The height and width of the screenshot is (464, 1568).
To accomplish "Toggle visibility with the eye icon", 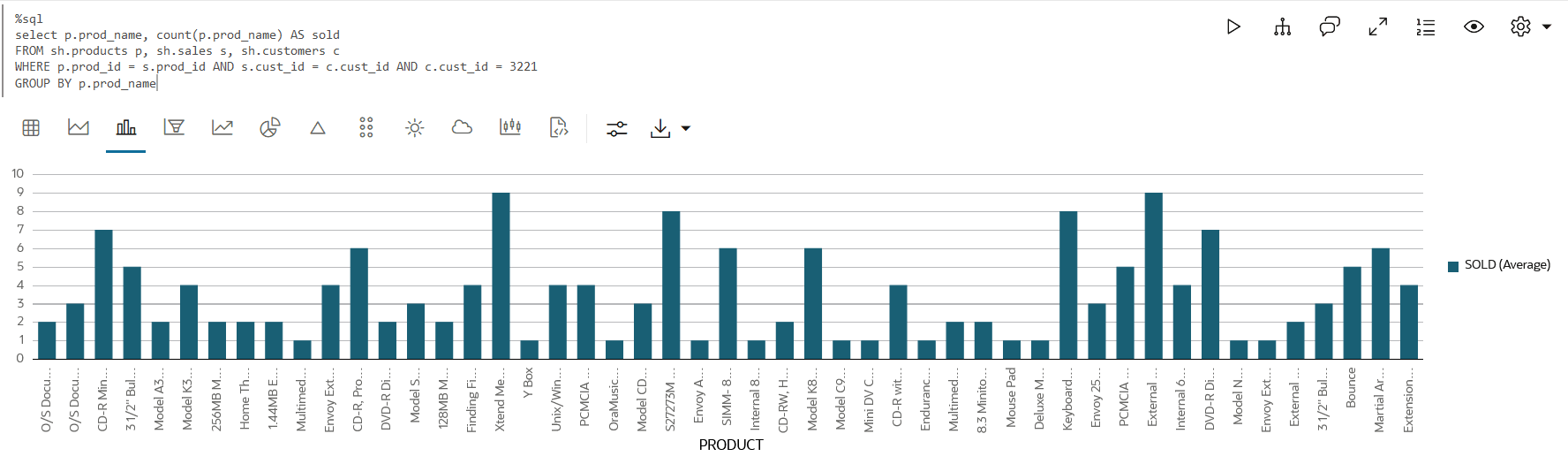I will 1474,27.
